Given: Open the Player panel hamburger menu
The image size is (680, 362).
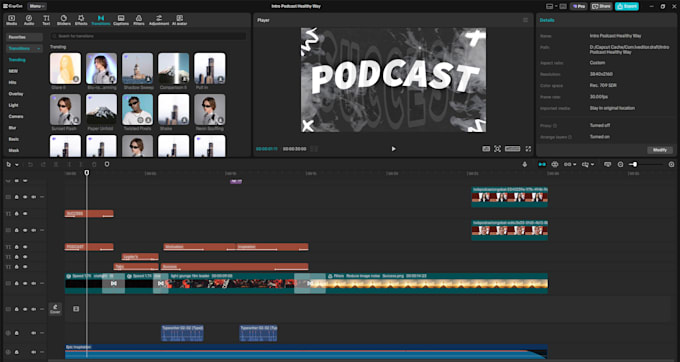Looking at the screenshot, I should click(526, 20).
